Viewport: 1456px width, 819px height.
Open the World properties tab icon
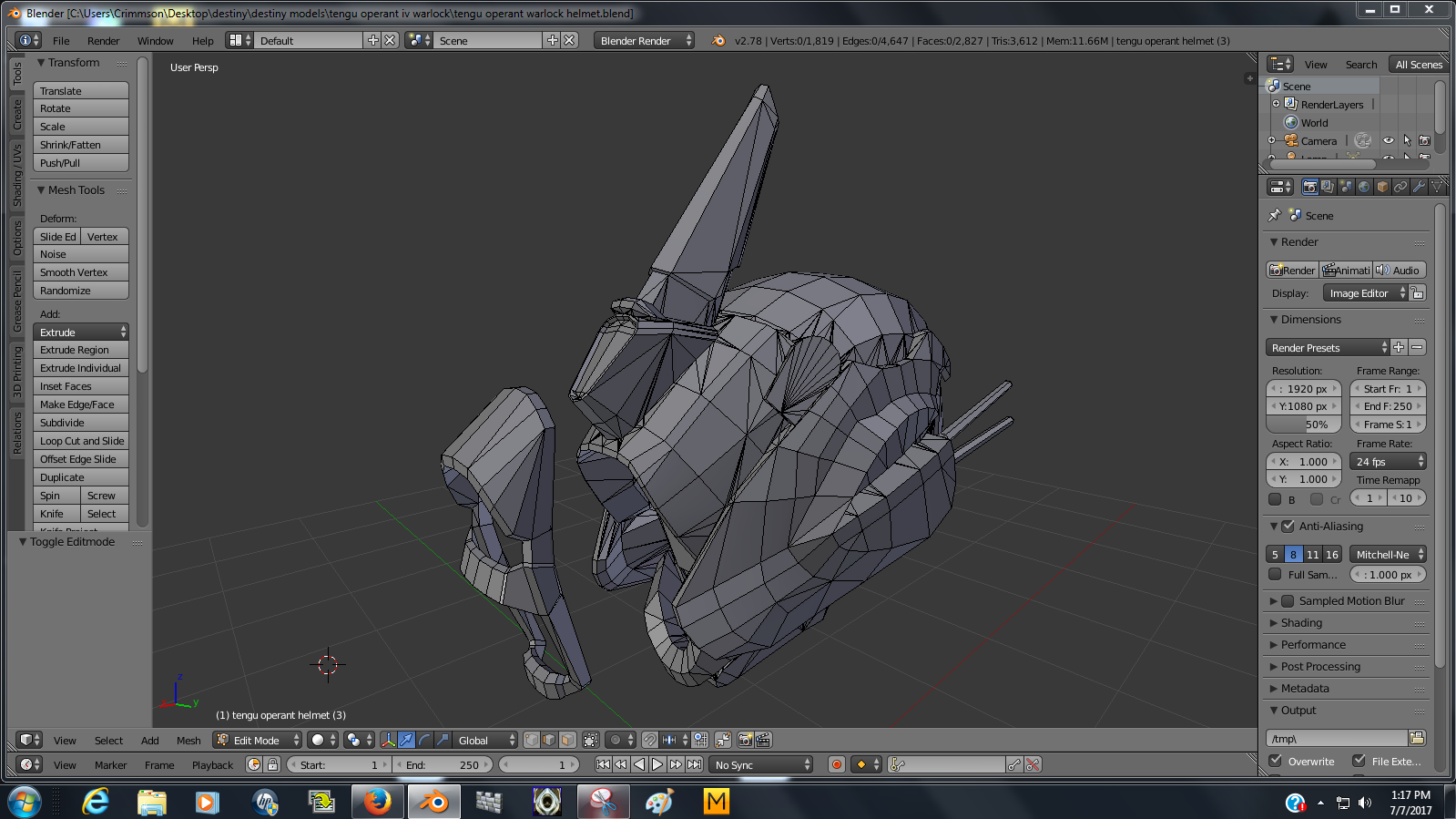tap(1364, 187)
